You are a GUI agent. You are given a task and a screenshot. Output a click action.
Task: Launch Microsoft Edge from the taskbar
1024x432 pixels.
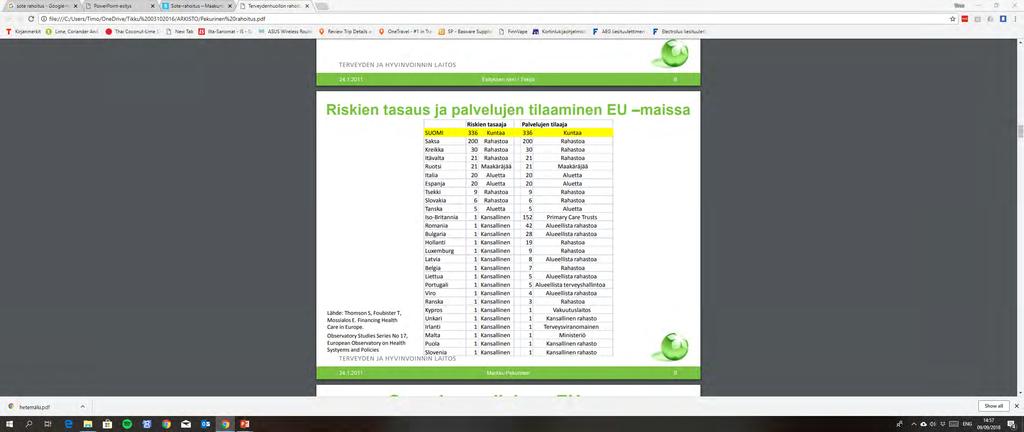coord(68,424)
